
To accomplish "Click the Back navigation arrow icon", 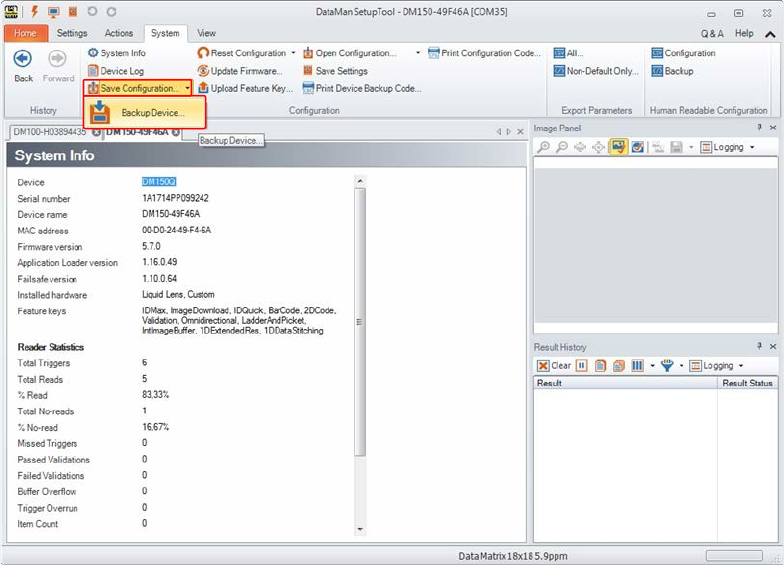I will tap(22, 59).
